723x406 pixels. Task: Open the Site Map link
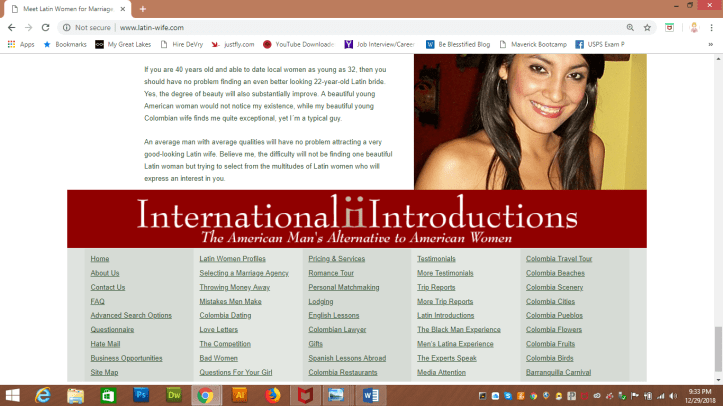tap(104, 372)
